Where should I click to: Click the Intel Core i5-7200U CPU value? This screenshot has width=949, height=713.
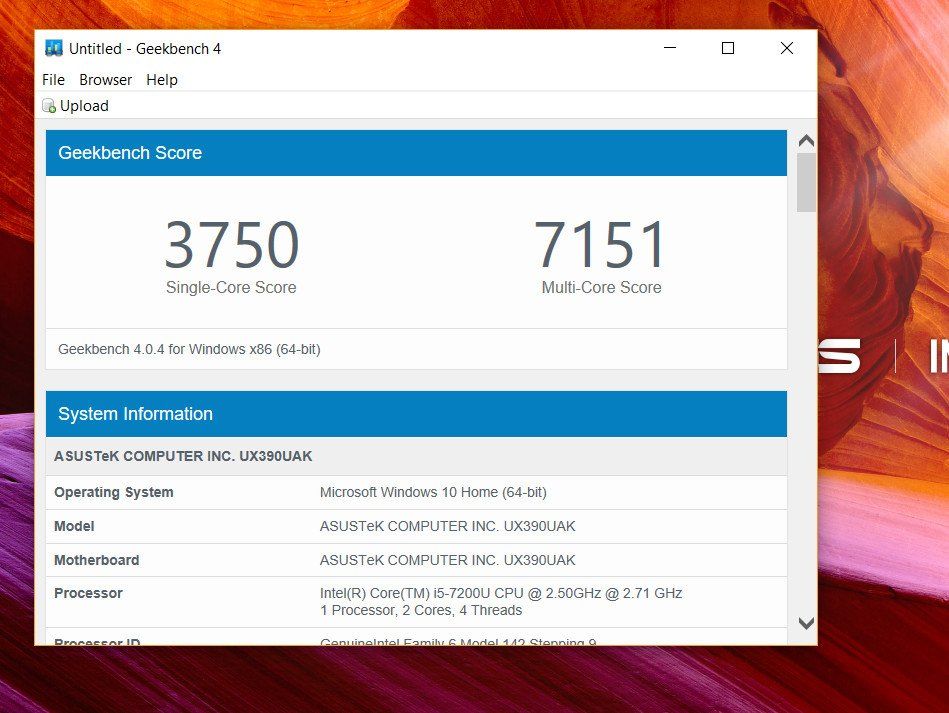click(x=501, y=593)
